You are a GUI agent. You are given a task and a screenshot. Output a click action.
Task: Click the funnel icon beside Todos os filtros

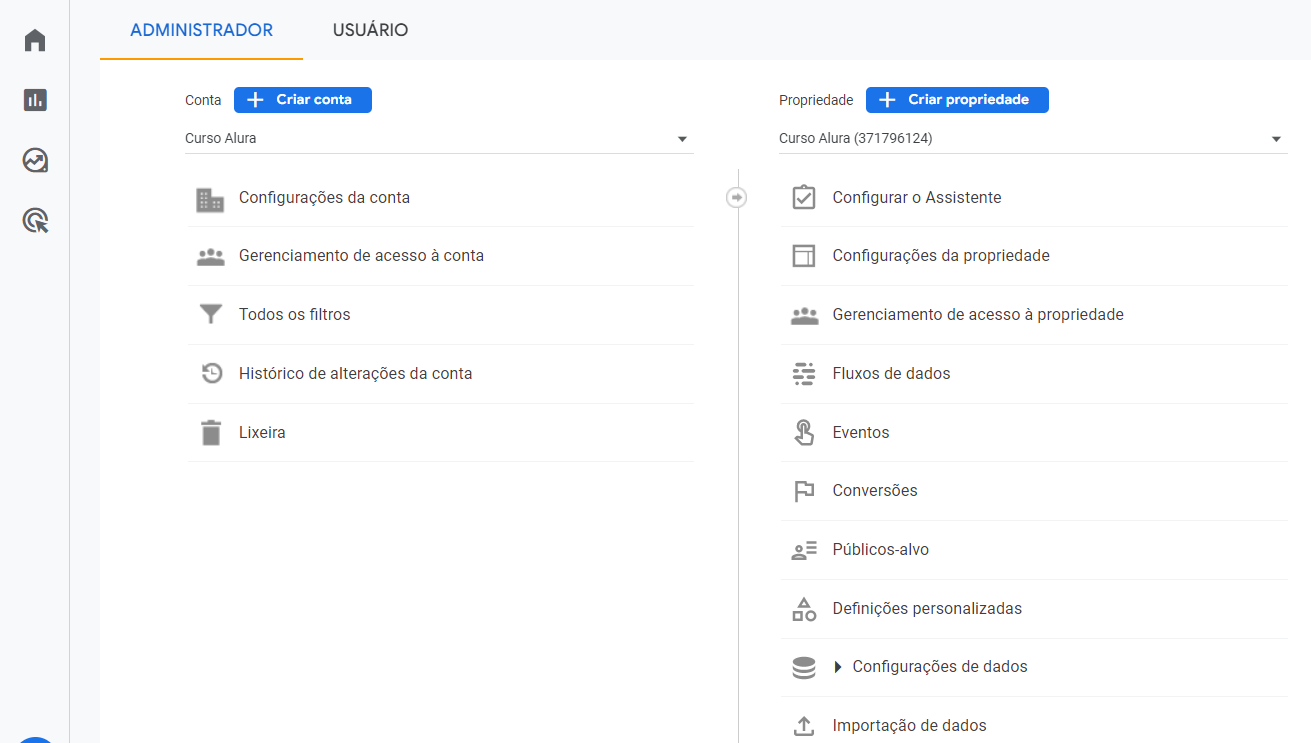coord(210,315)
